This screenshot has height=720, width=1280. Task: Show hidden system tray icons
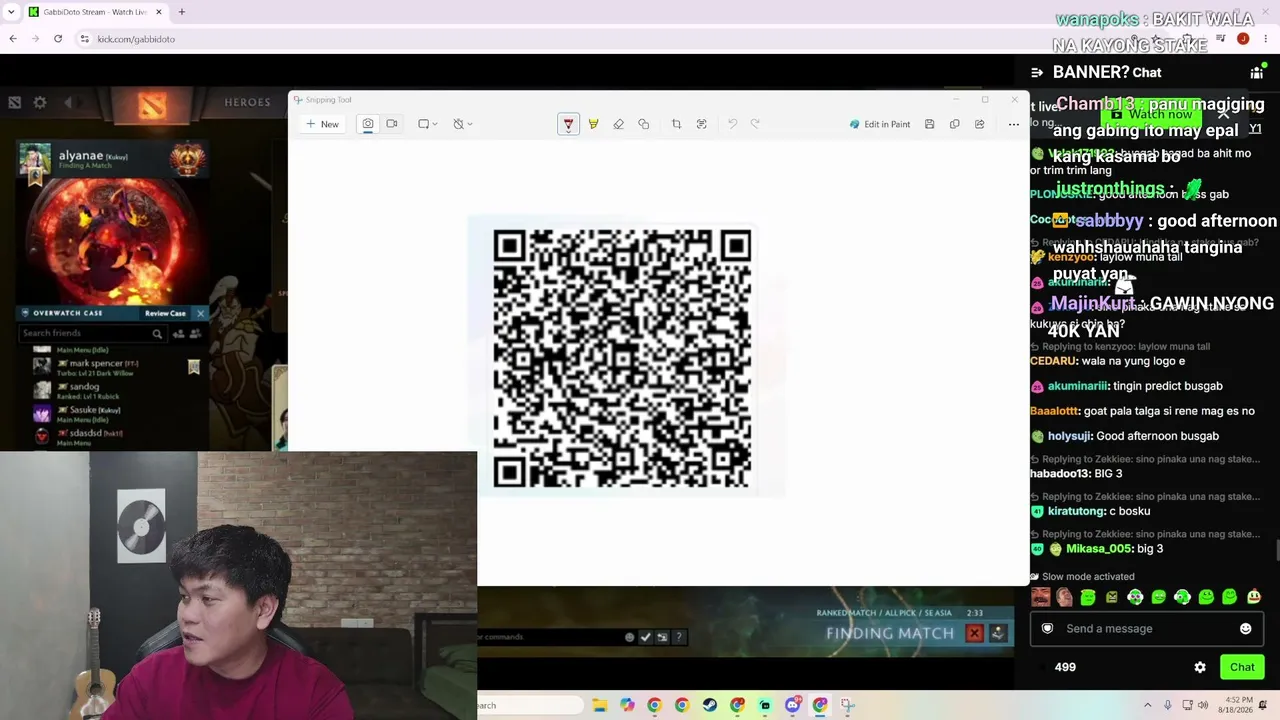coord(1147,705)
